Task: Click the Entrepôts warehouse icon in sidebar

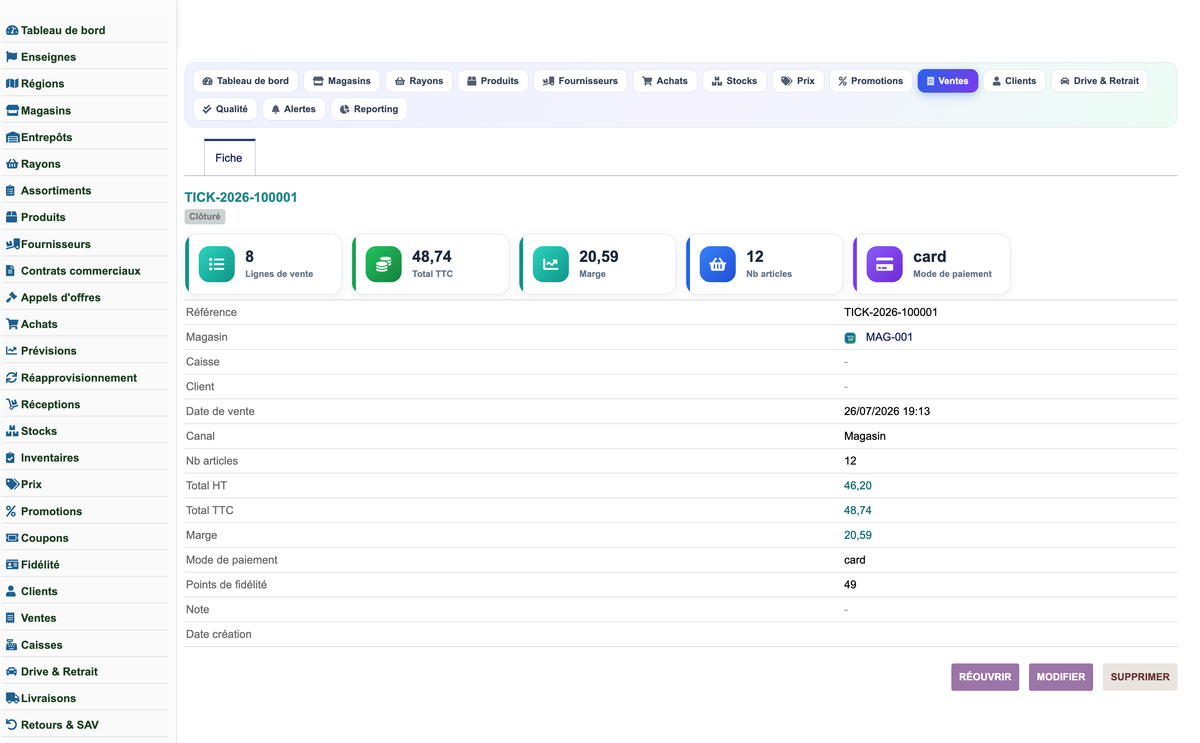Action: [x=12, y=137]
